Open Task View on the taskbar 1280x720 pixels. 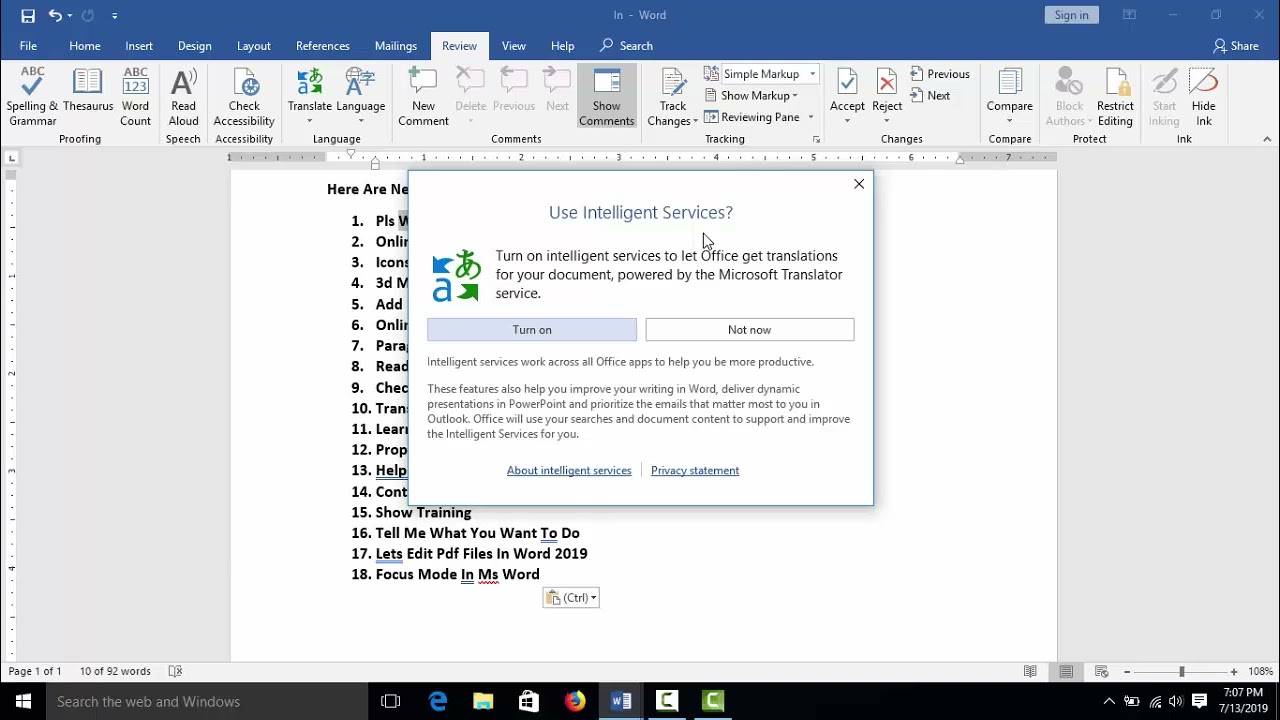[x=391, y=702]
